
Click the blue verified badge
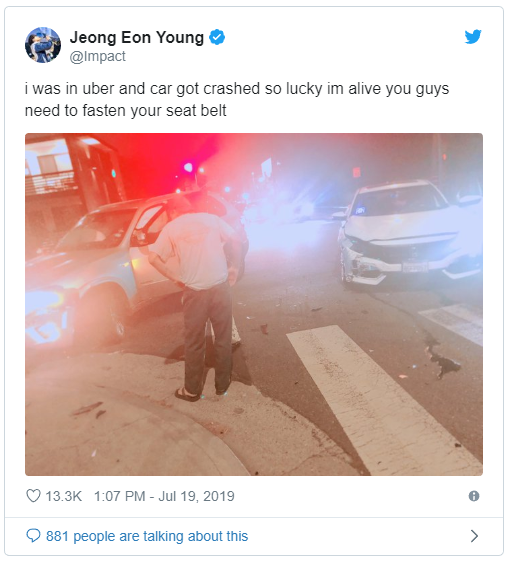217,37
